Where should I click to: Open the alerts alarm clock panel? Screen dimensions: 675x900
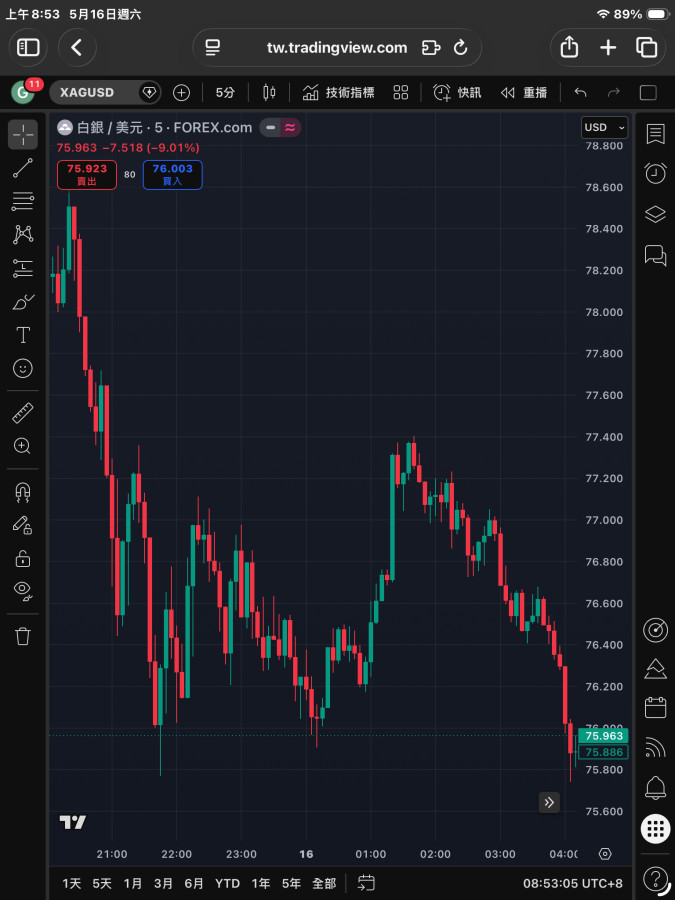(x=655, y=173)
